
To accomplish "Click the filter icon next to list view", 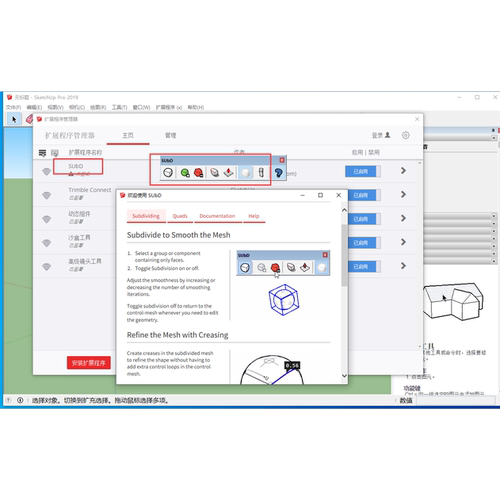I will click(x=55, y=153).
